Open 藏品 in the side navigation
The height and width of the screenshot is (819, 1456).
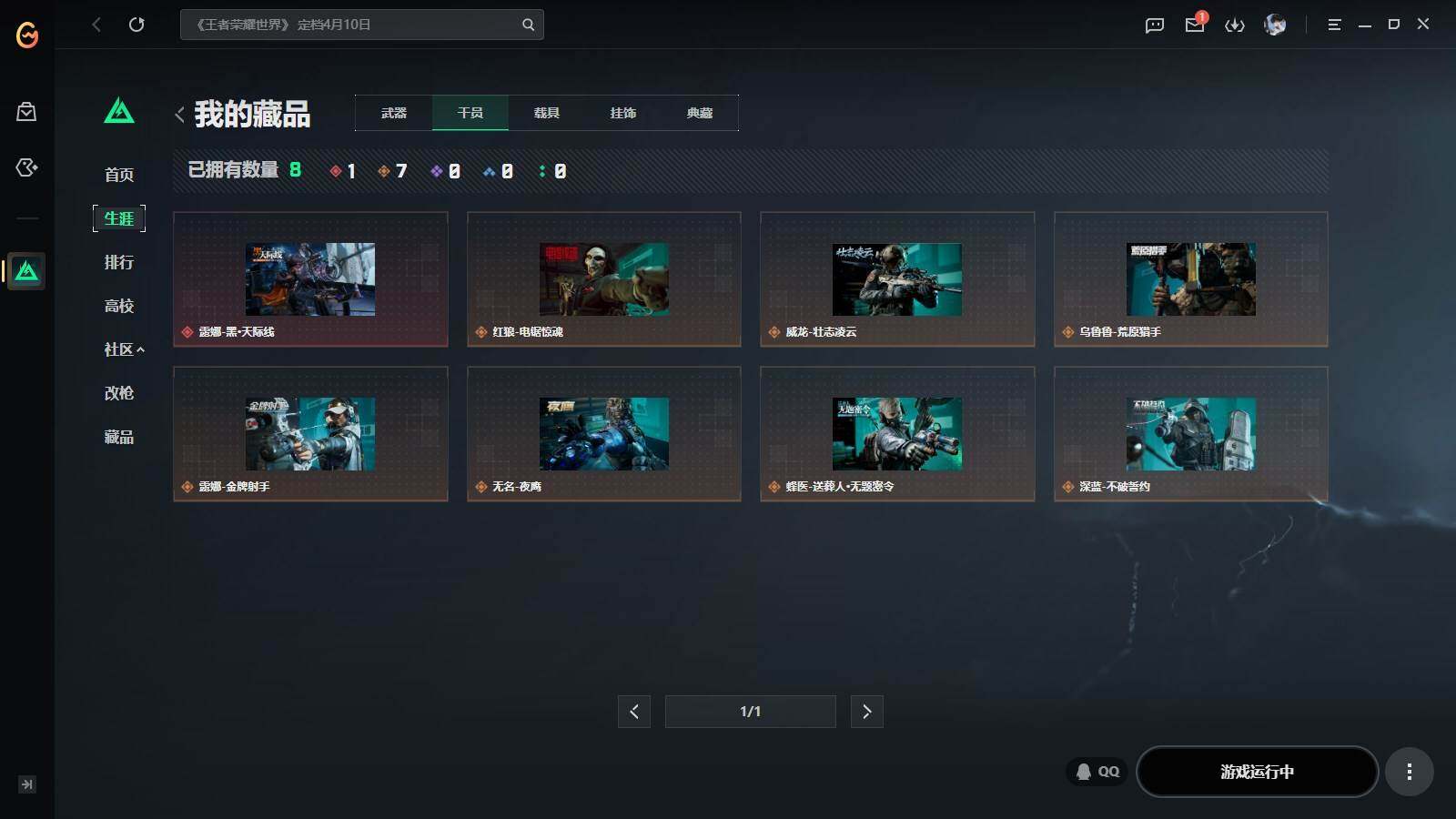[x=119, y=437]
